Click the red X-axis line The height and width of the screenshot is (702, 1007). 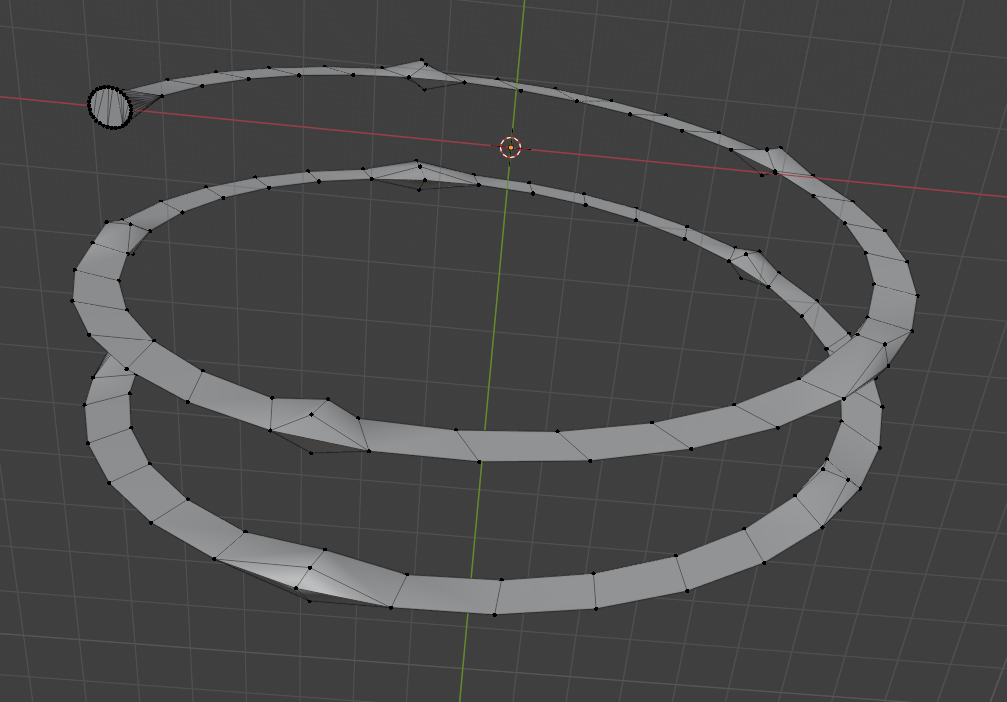pyautogui.click(x=300, y=122)
